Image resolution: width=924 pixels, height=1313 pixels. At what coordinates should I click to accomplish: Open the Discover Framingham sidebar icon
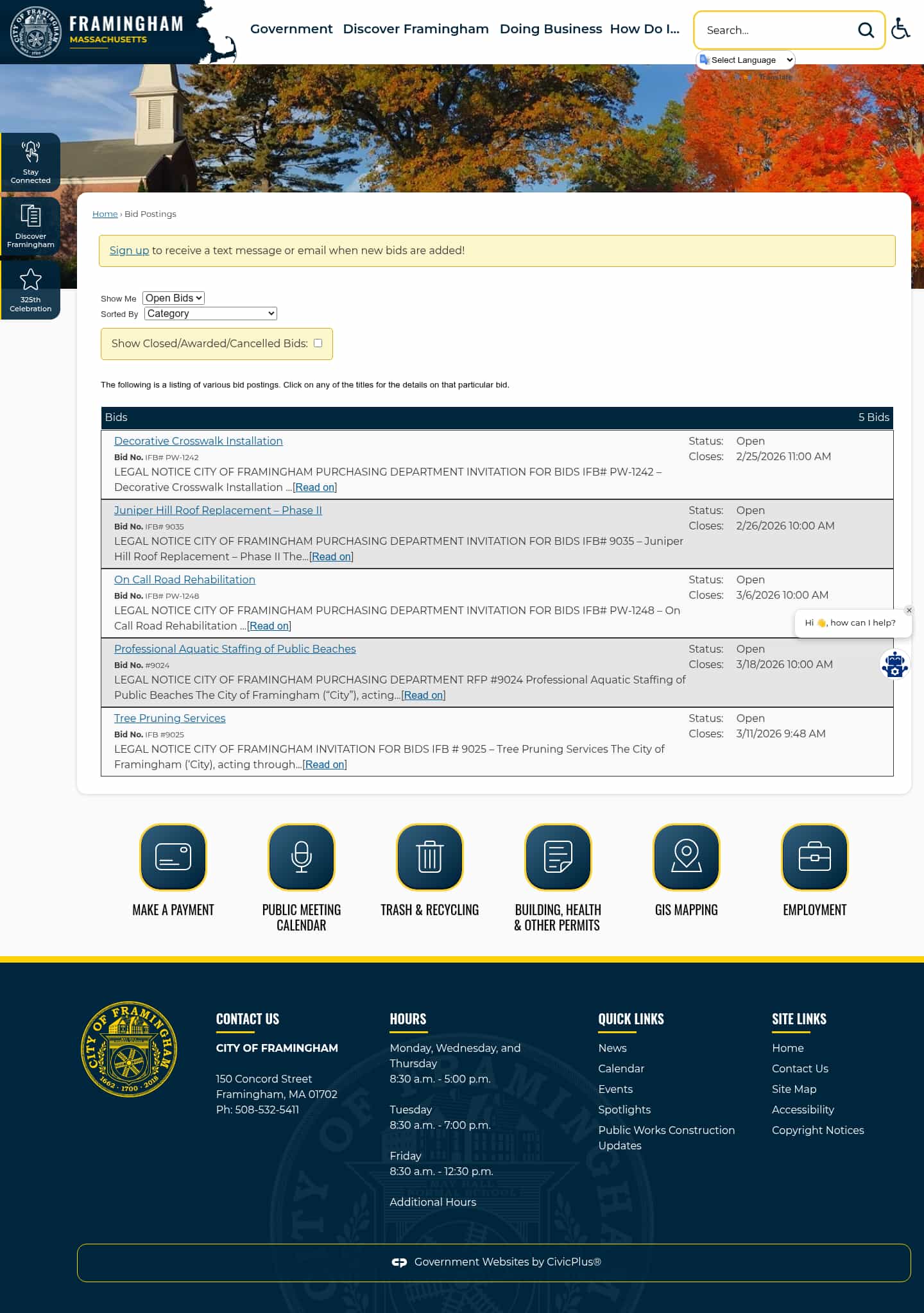pos(30,227)
